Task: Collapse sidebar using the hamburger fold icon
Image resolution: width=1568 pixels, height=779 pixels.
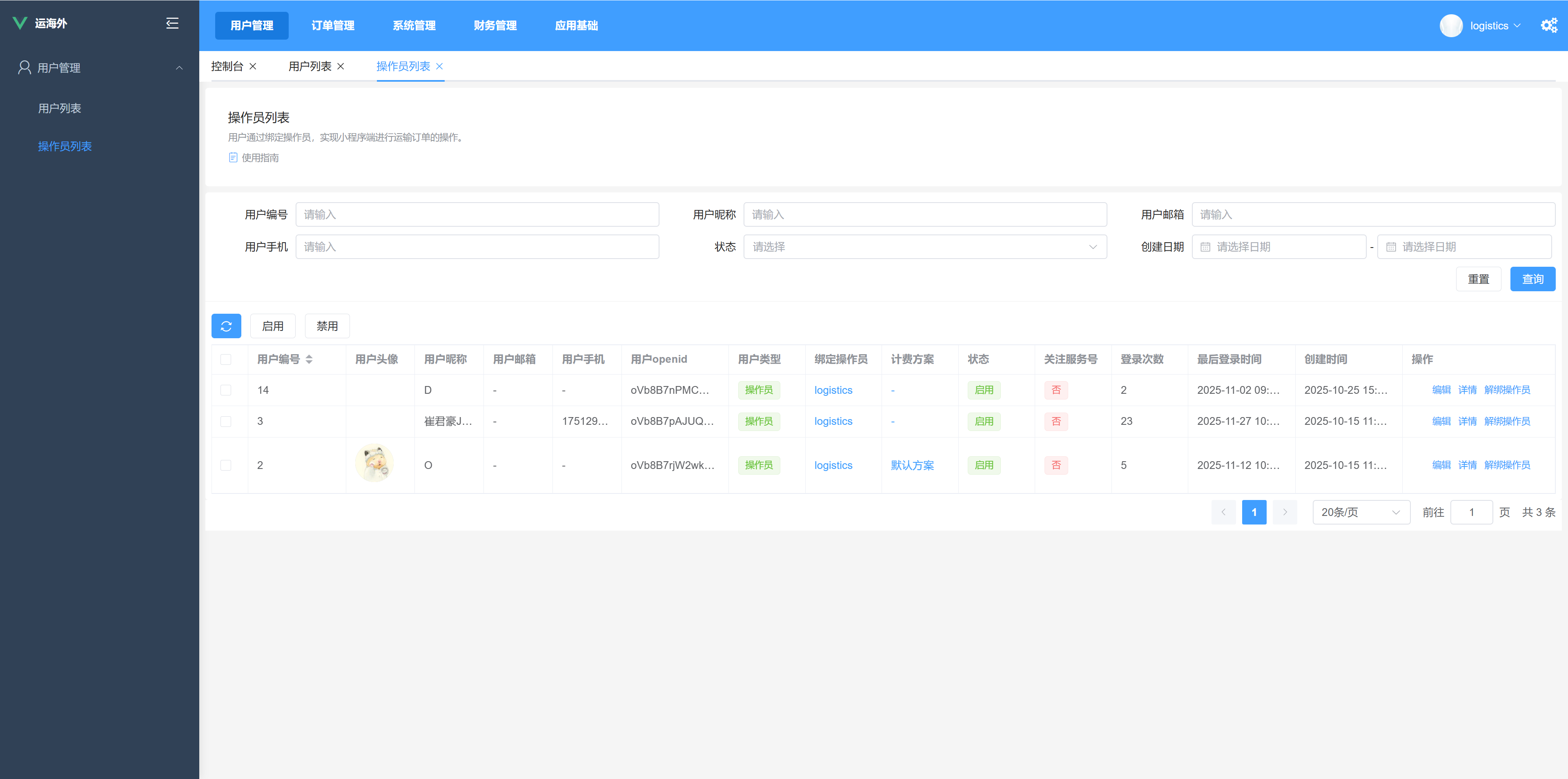Action: tap(172, 23)
